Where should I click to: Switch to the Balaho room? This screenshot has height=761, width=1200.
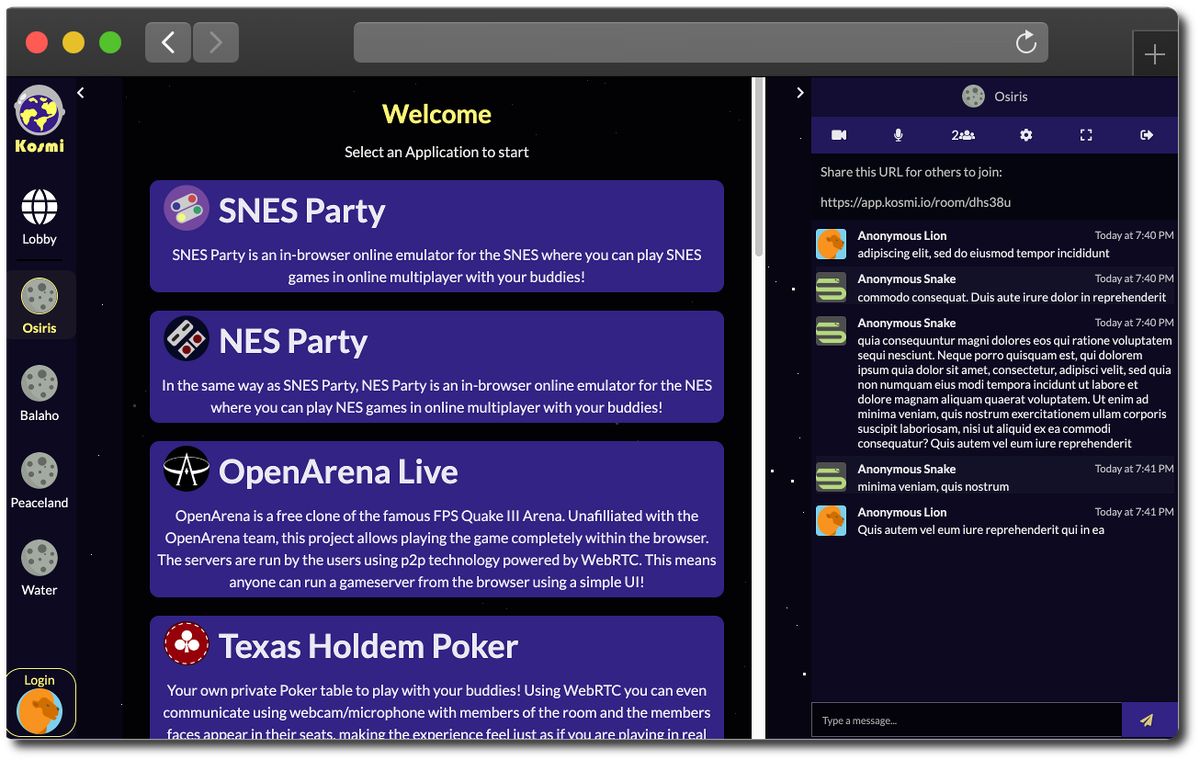point(40,393)
